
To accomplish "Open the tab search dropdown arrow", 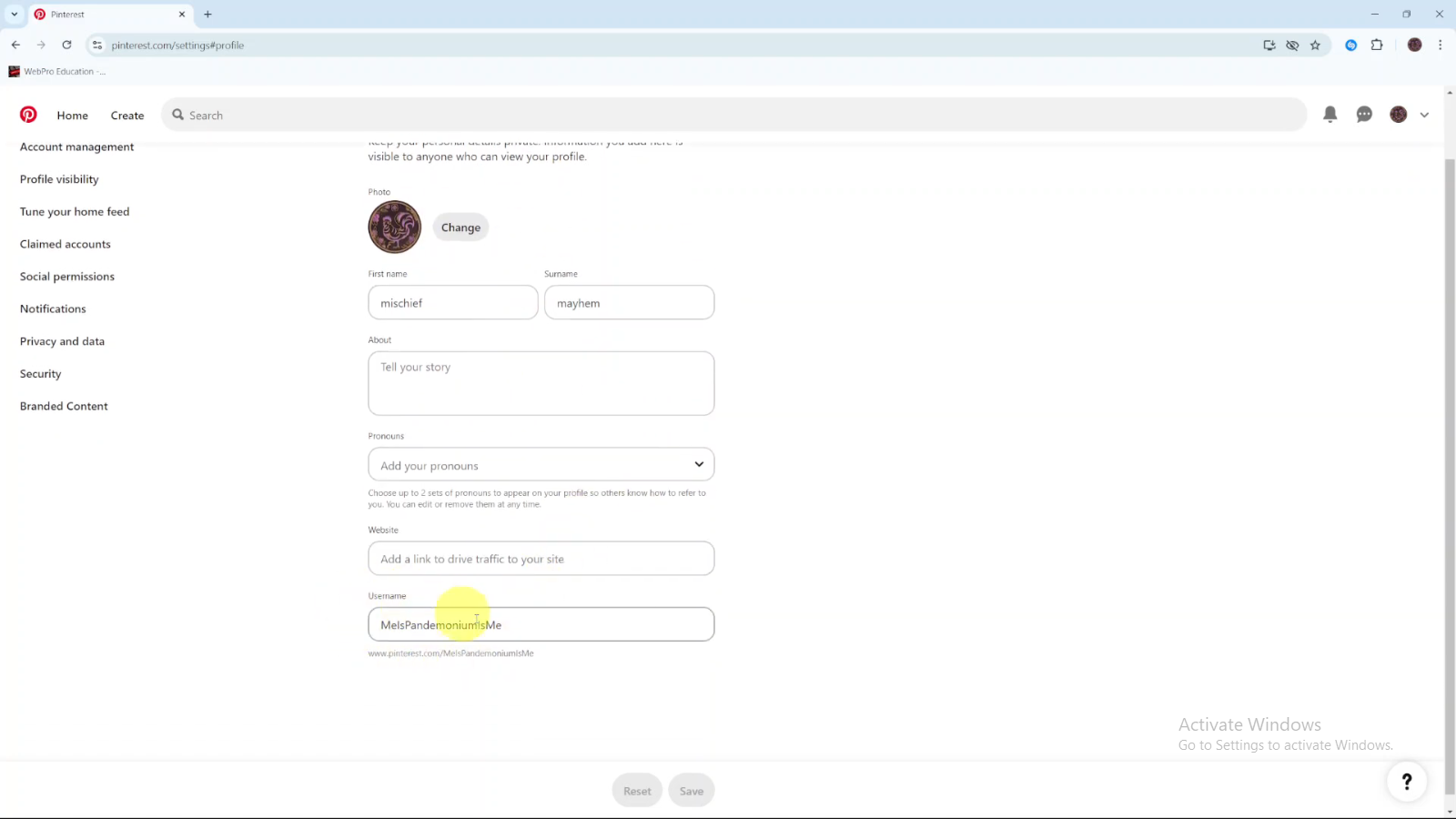I will [14, 14].
